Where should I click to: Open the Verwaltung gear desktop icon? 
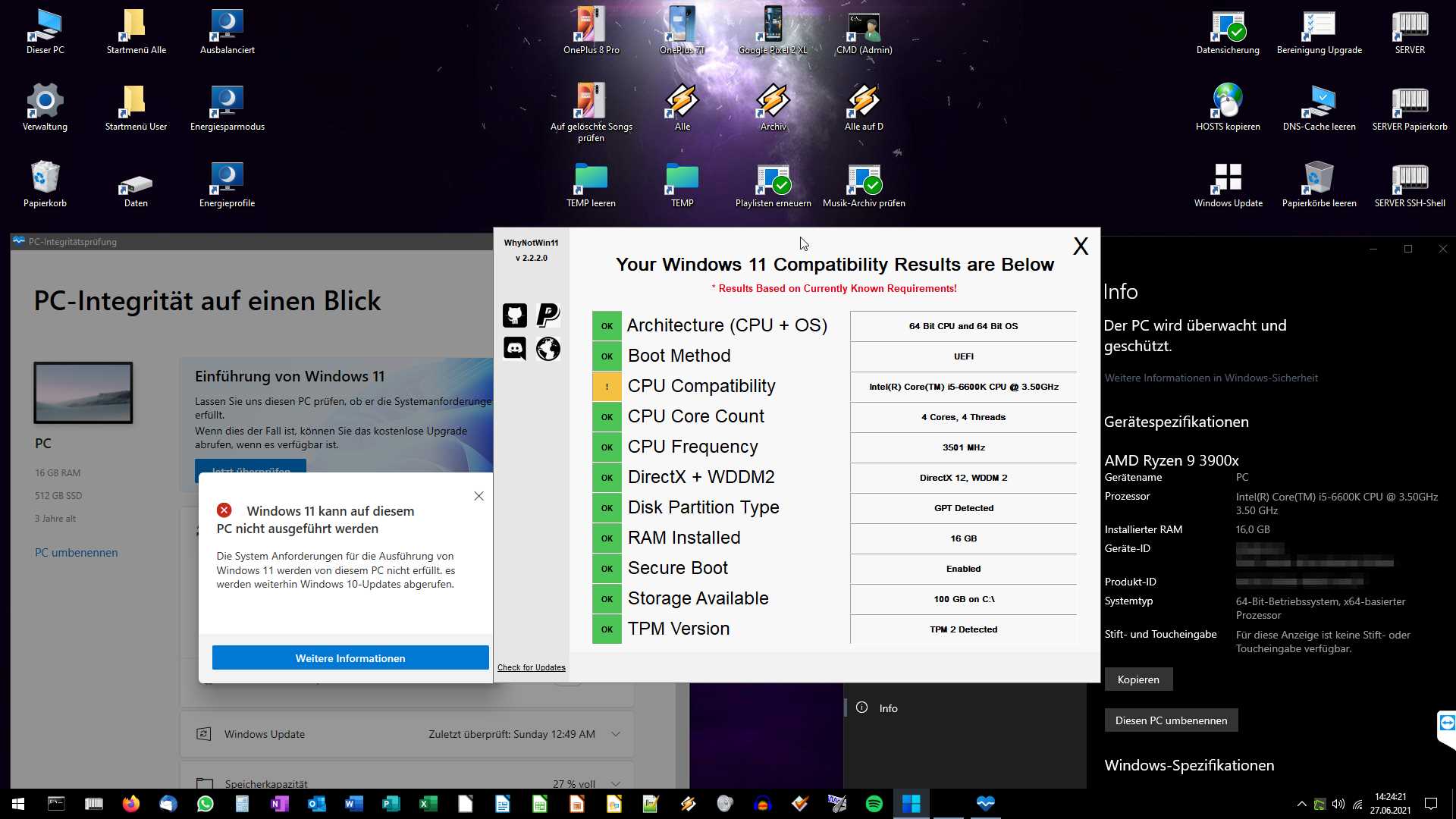coord(45,108)
